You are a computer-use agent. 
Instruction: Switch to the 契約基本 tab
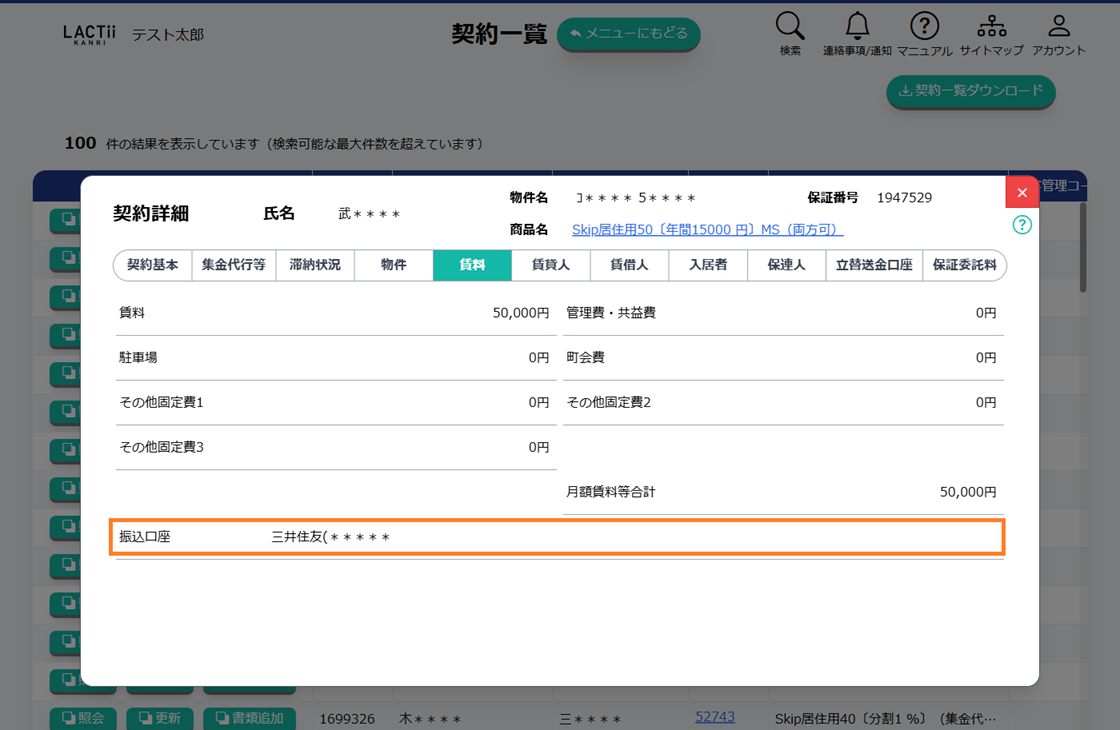(153, 265)
